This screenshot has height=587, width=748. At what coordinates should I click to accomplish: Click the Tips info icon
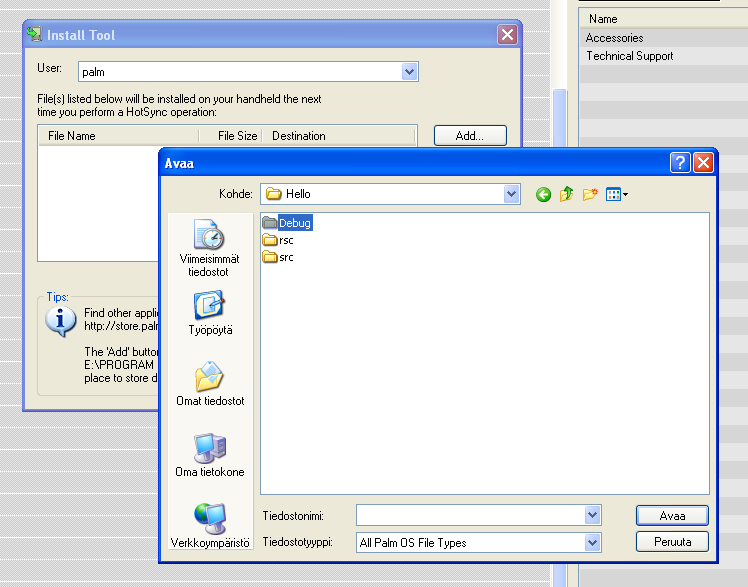[61, 321]
